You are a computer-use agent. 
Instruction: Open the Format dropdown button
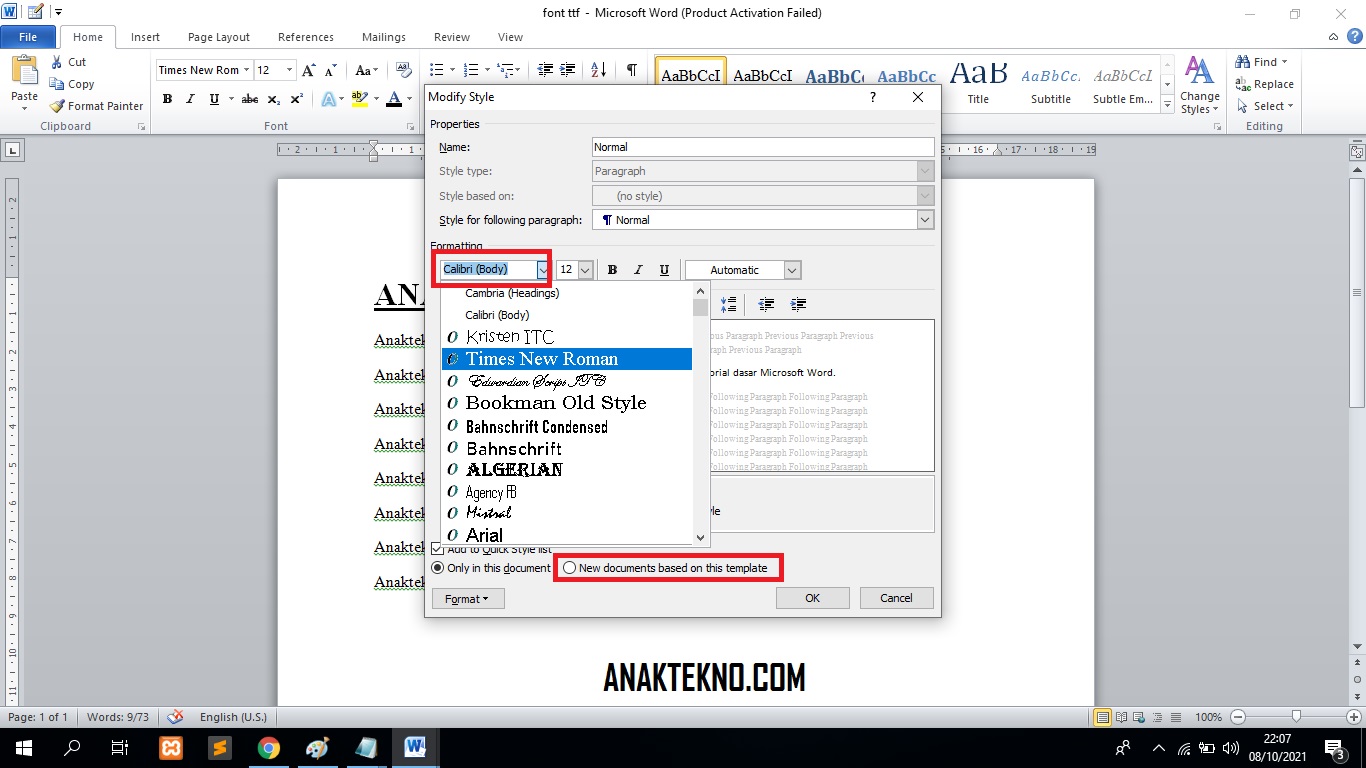(468, 599)
